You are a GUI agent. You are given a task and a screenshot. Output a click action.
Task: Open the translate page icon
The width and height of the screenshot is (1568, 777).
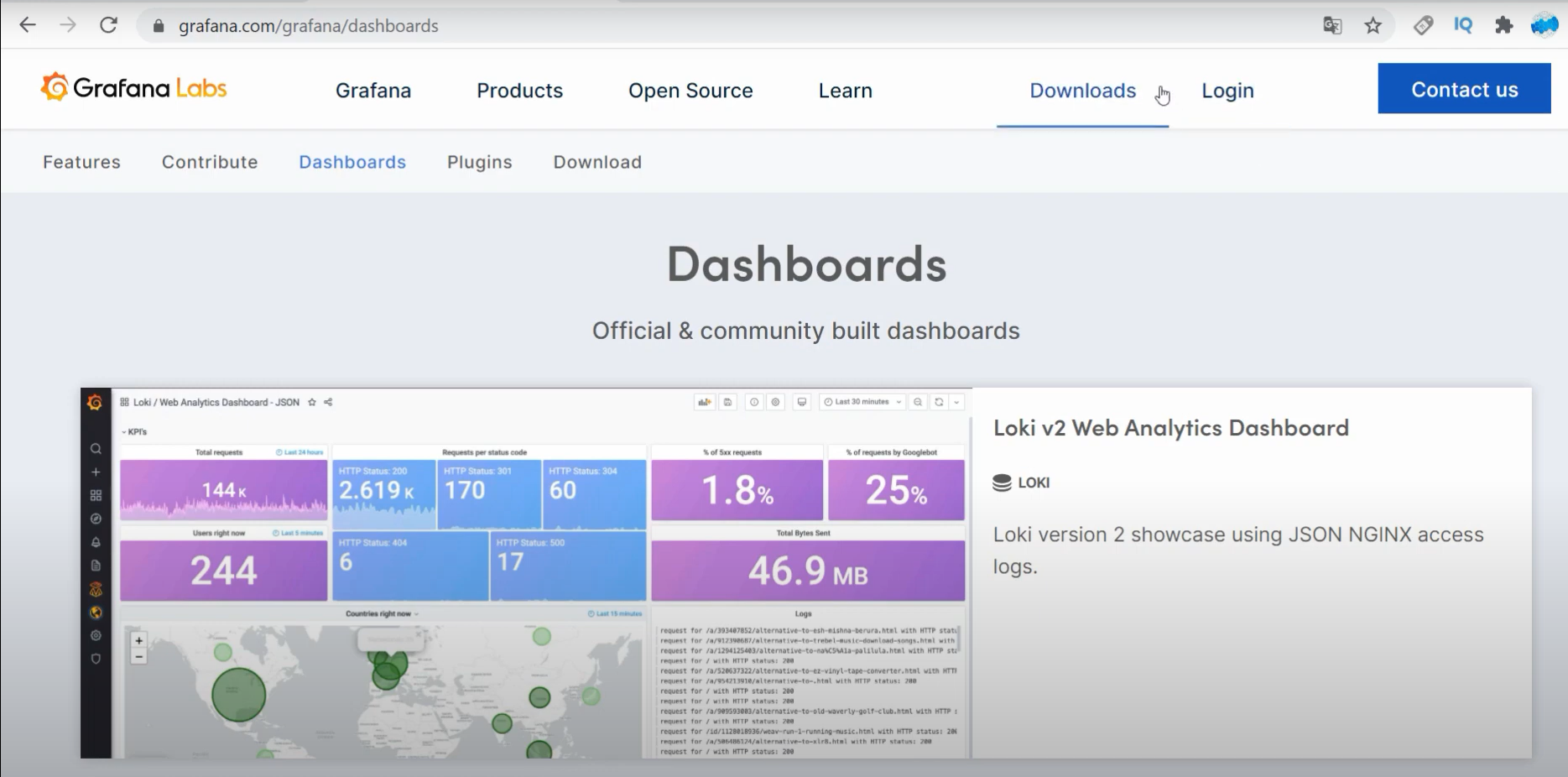[1332, 26]
